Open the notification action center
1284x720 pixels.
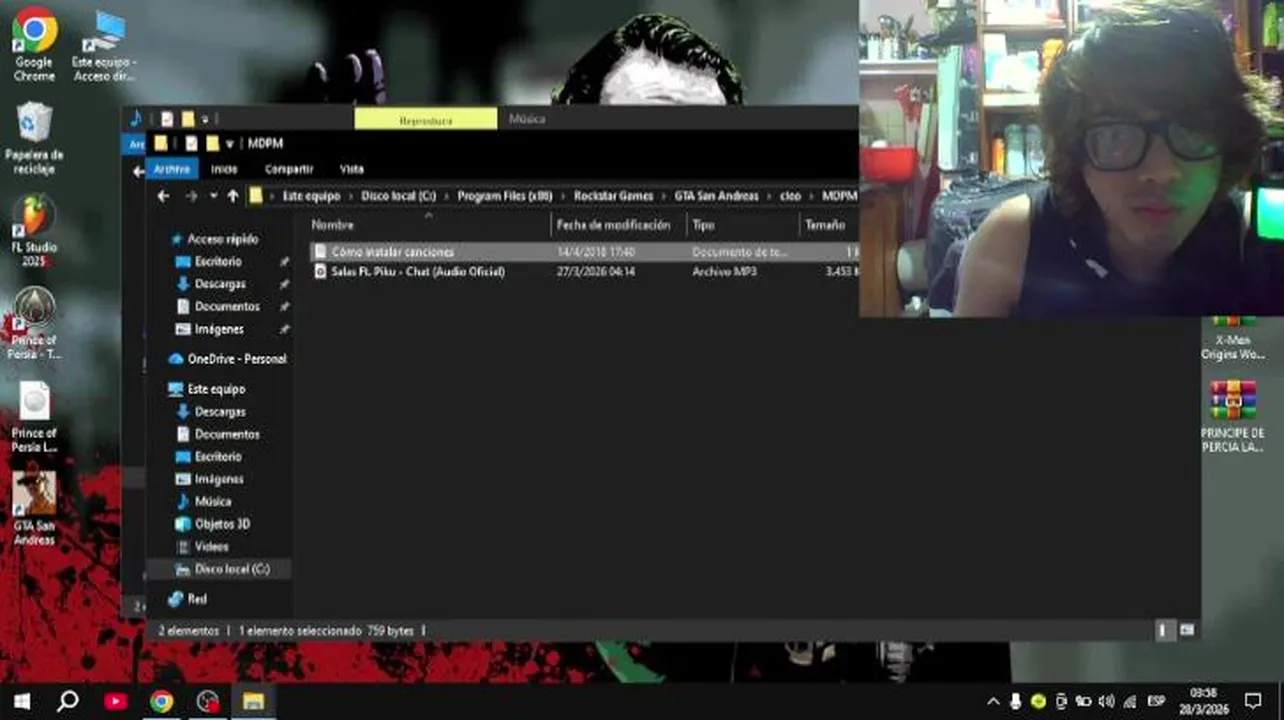[1253, 701]
